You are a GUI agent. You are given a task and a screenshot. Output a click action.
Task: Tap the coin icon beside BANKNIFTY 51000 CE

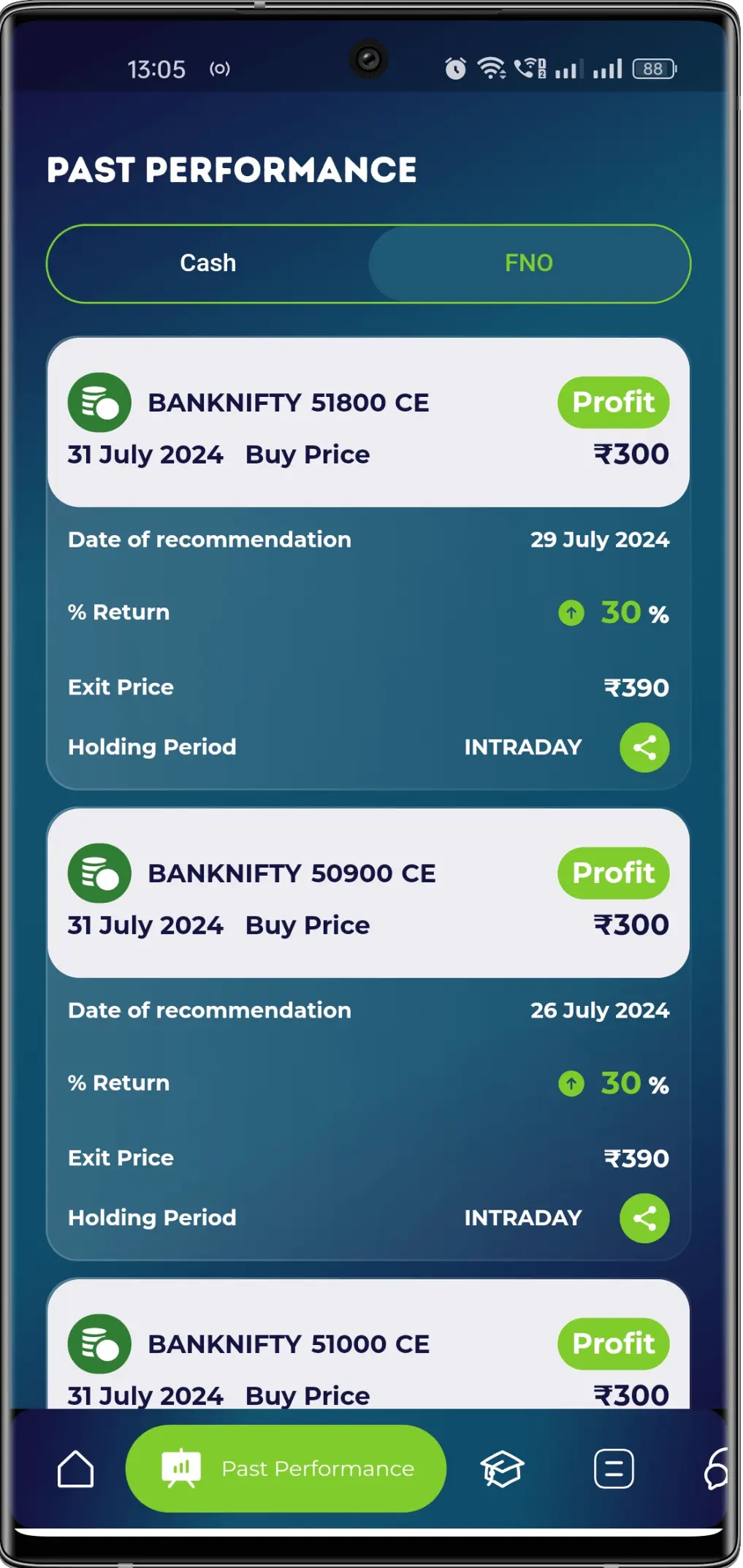click(99, 1344)
